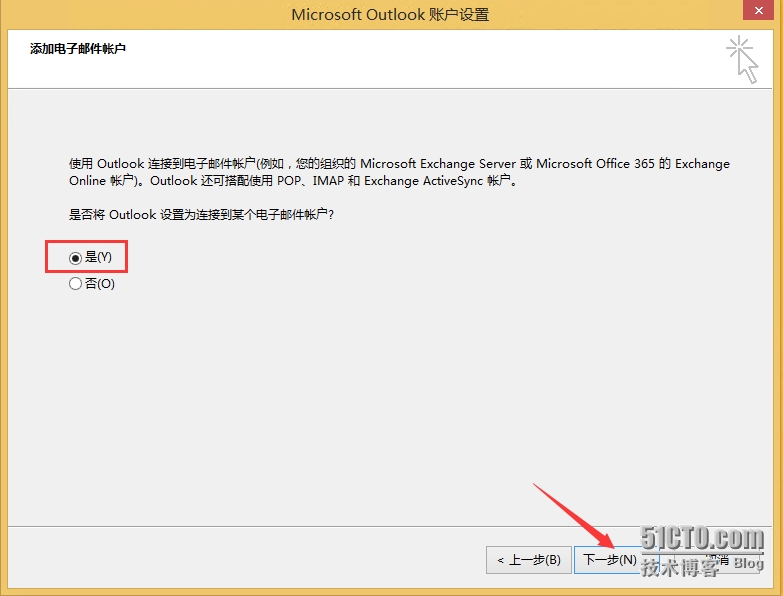The width and height of the screenshot is (783, 596).
Task: Click the wizard cursor sparkle icon
Action: (743, 59)
